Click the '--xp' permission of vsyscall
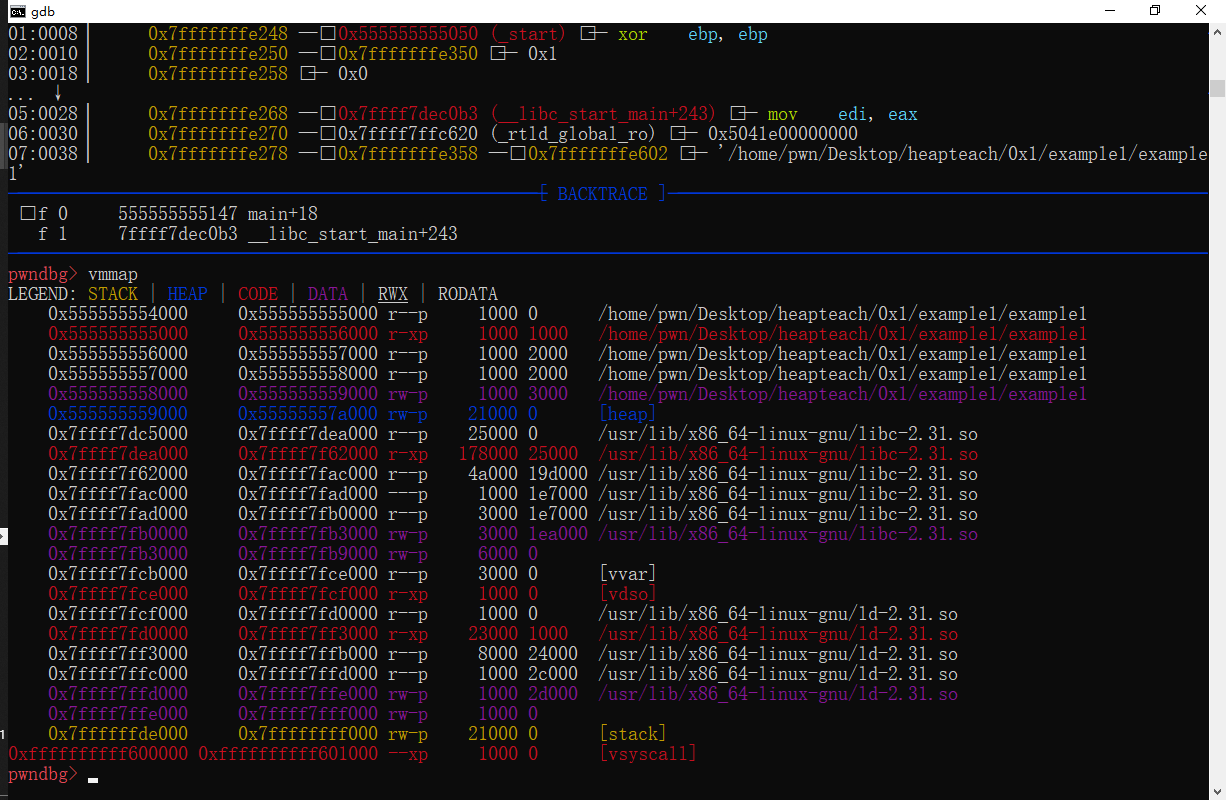1226x800 pixels. click(x=408, y=754)
